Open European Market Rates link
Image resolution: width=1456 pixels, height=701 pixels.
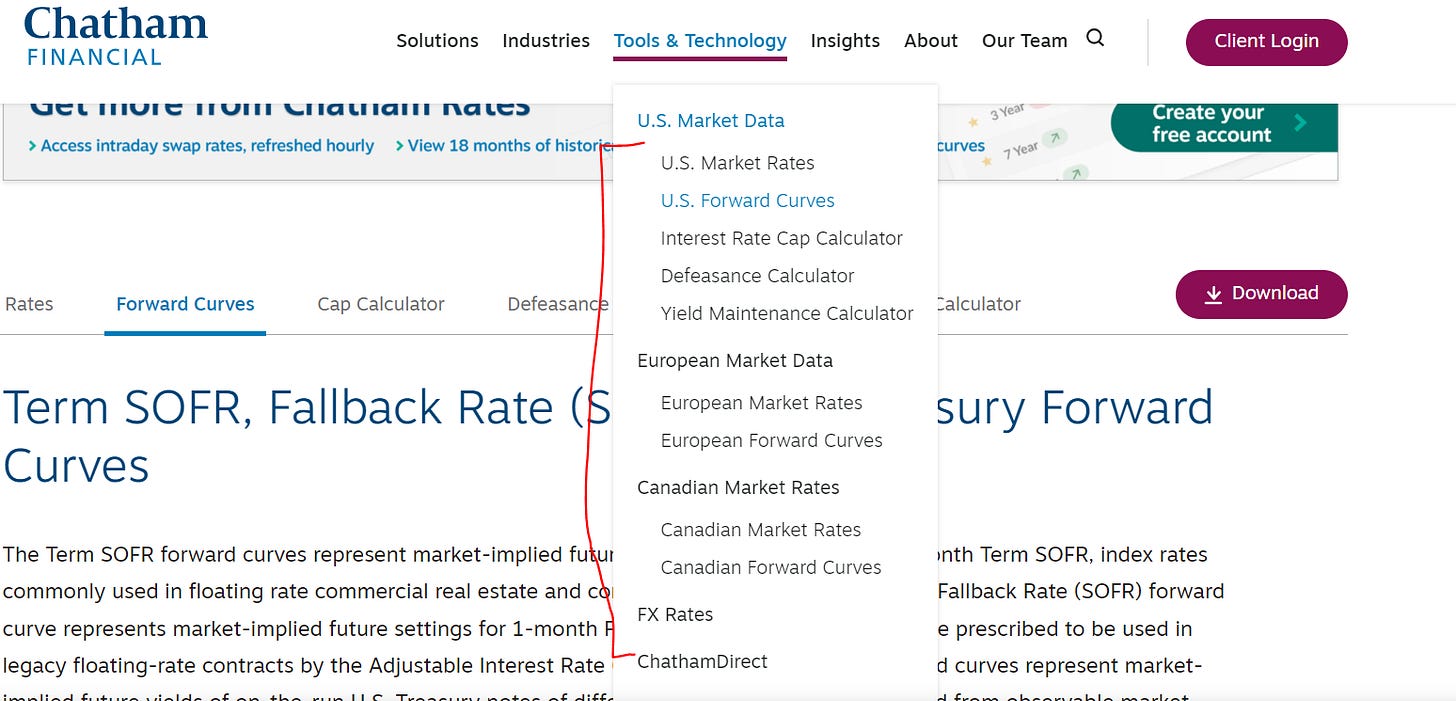(x=761, y=403)
